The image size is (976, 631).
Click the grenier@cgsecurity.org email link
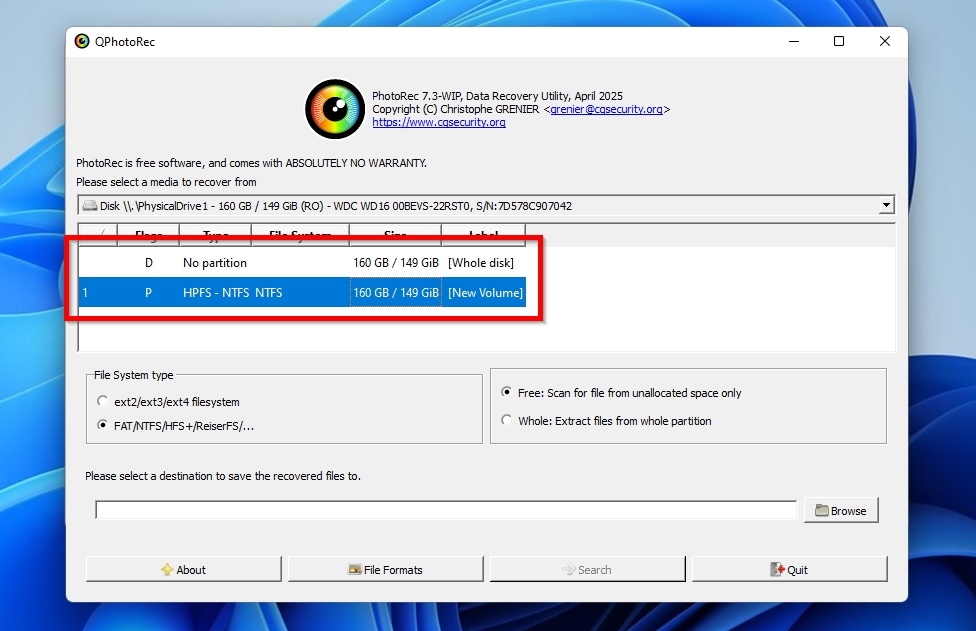[609, 109]
